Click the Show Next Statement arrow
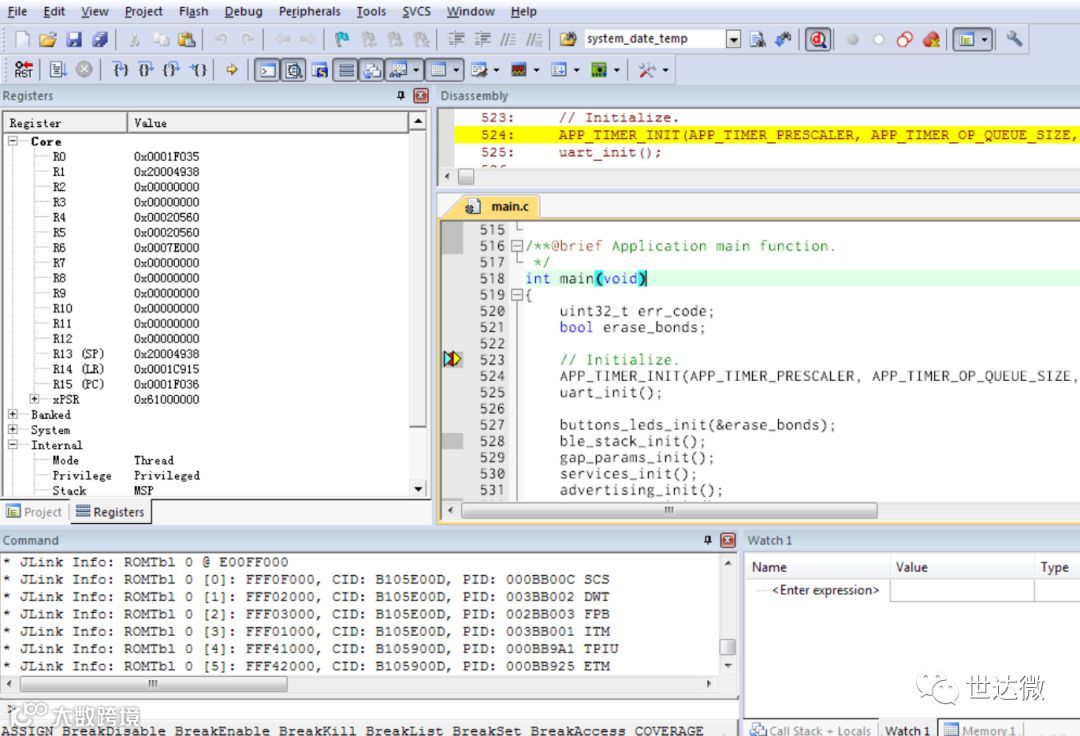 [x=232, y=70]
